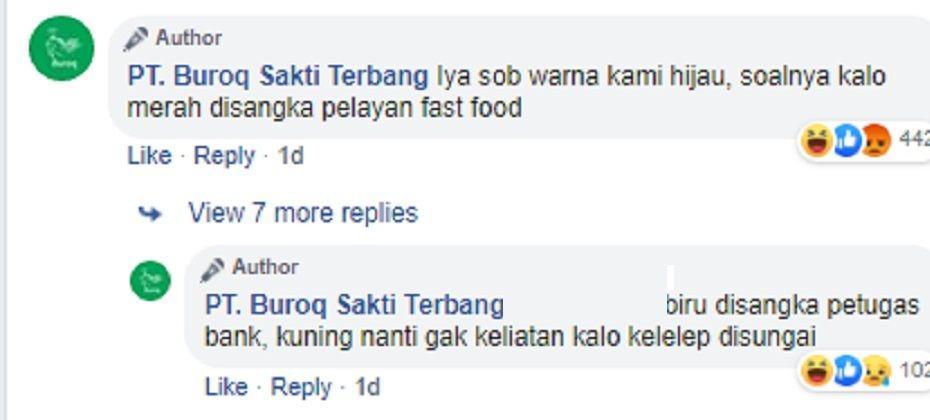
Task: Reply to the nested reply comment
Action: pos(301,387)
